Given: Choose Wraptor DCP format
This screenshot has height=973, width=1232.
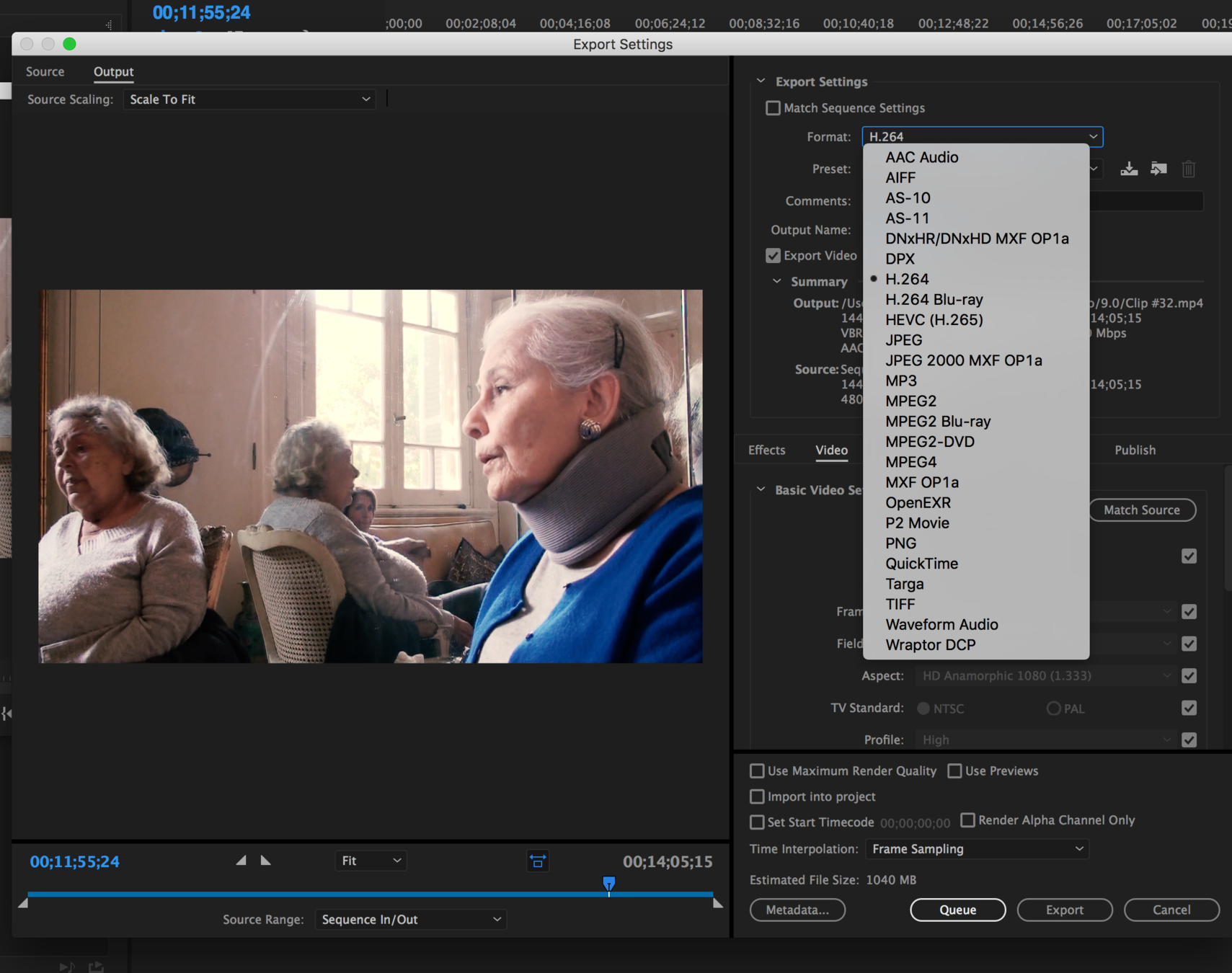Looking at the screenshot, I should click(x=976, y=645).
